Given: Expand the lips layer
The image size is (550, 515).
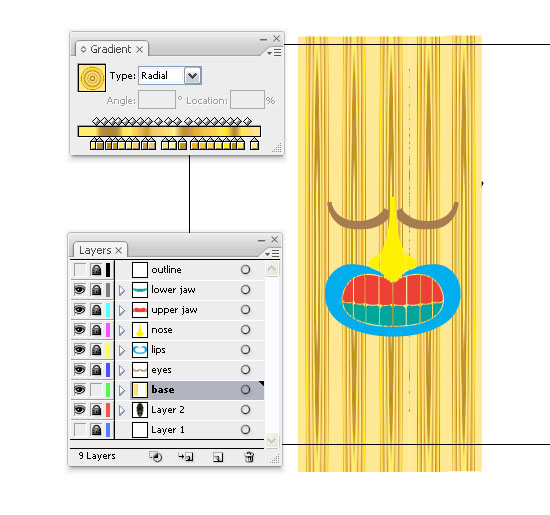Looking at the screenshot, I should [x=122, y=350].
